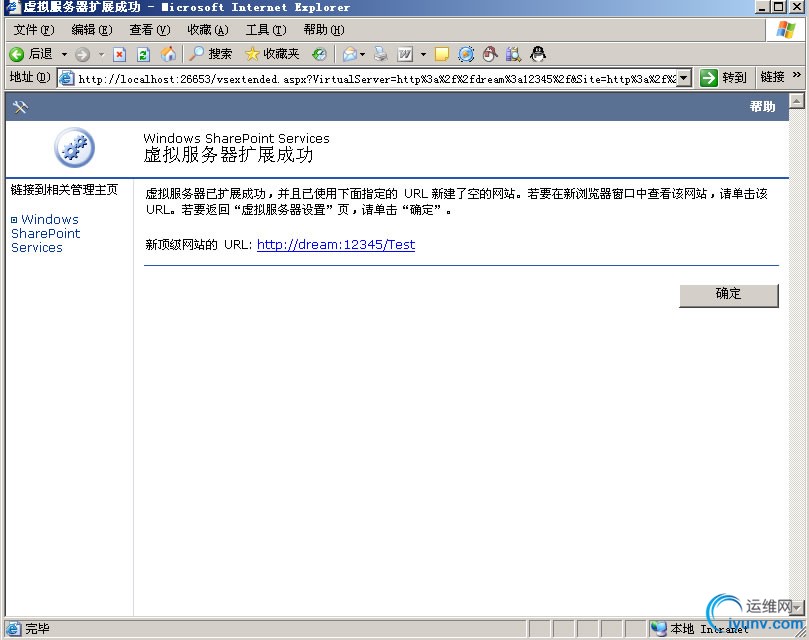This screenshot has height=640, width=809.
Task: Click the Windows SharePoint Services header text
Action: click(236, 138)
